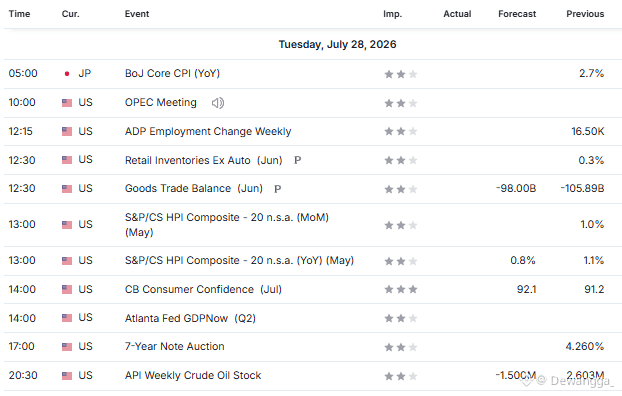Screen dimensions: 622x396
Task: Click the US flag for 7-Year Note Auction
Action: coord(67,347)
